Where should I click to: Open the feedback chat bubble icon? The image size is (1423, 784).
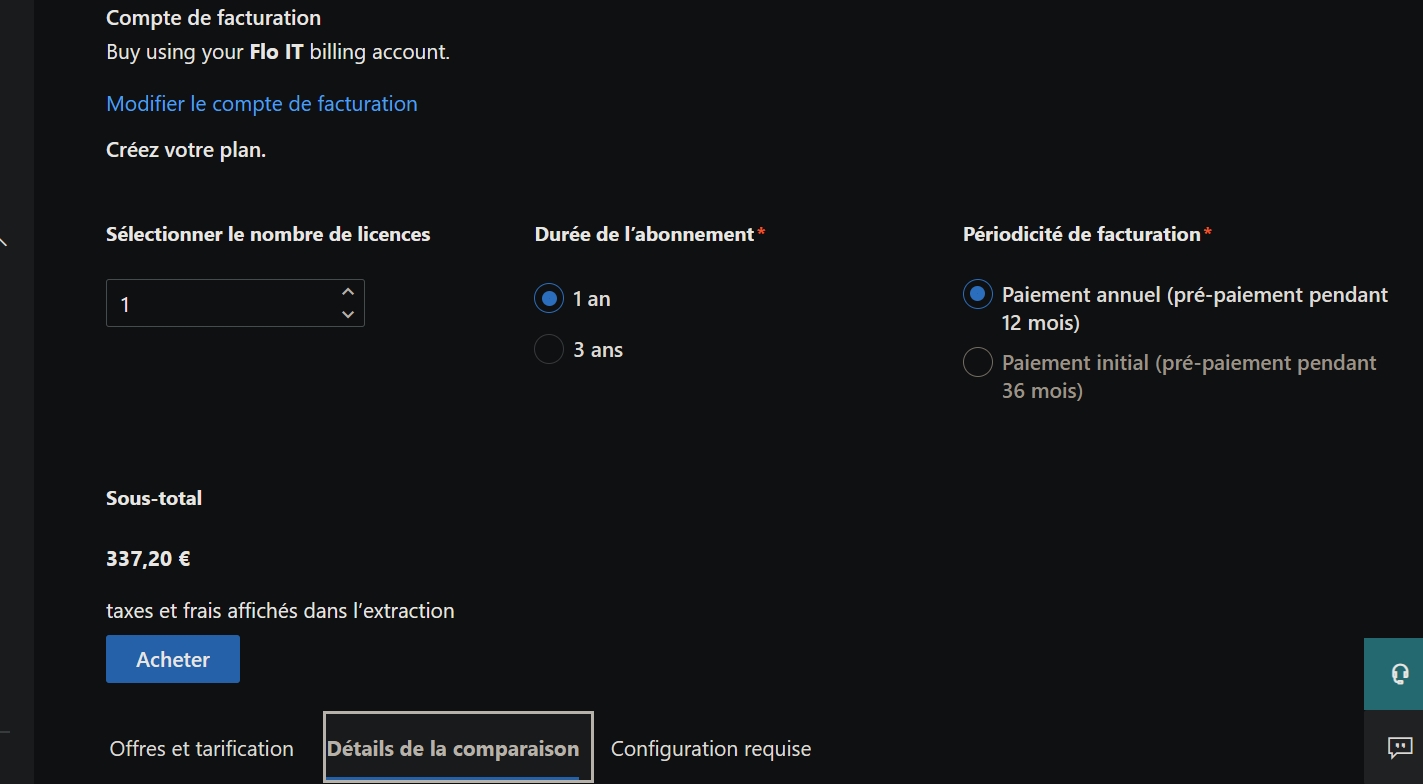click(x=1399, y=747)
